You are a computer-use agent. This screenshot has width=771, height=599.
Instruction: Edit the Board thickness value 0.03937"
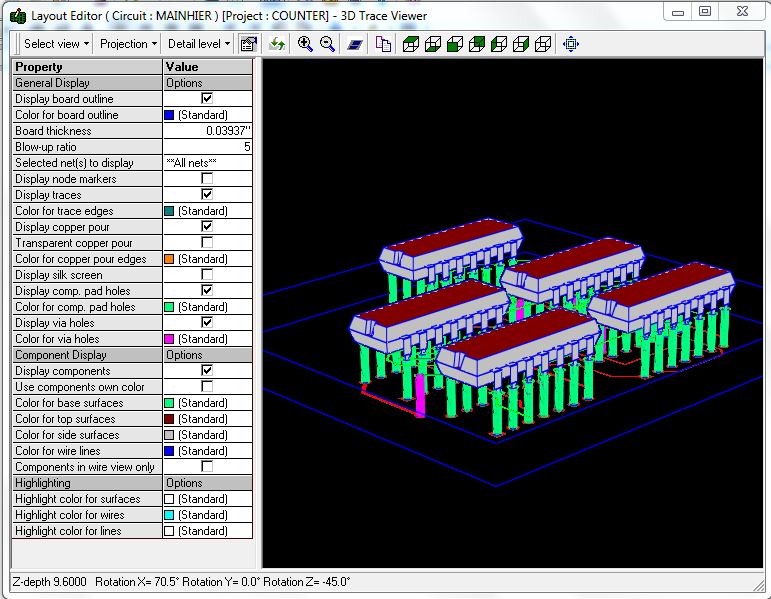208,131
